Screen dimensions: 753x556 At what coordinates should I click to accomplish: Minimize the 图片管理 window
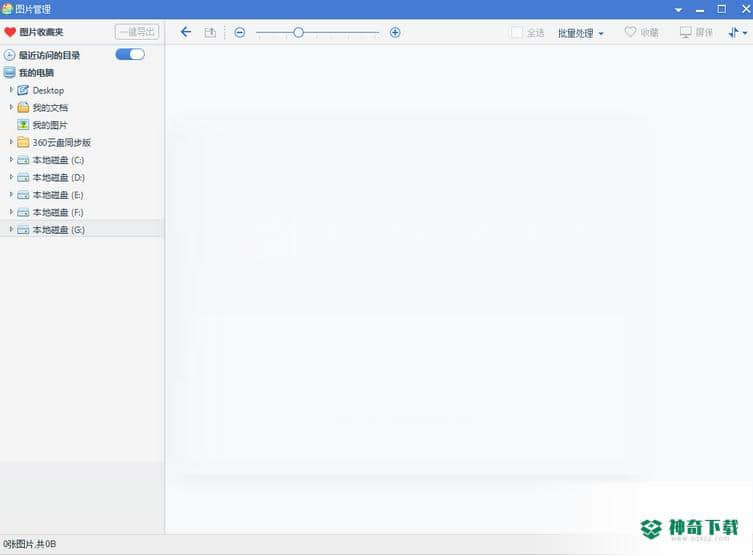(700, 10)
